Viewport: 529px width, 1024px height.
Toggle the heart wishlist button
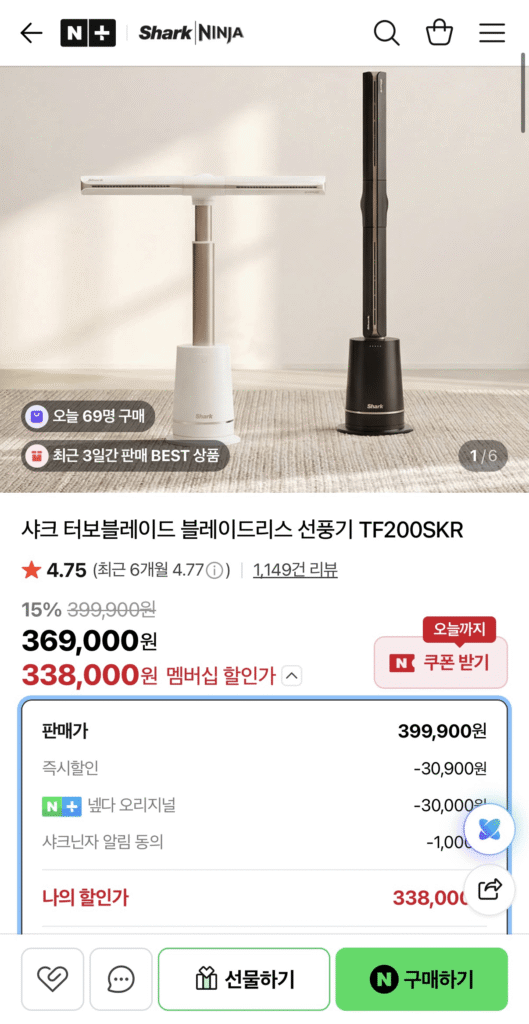click(52, 978)
